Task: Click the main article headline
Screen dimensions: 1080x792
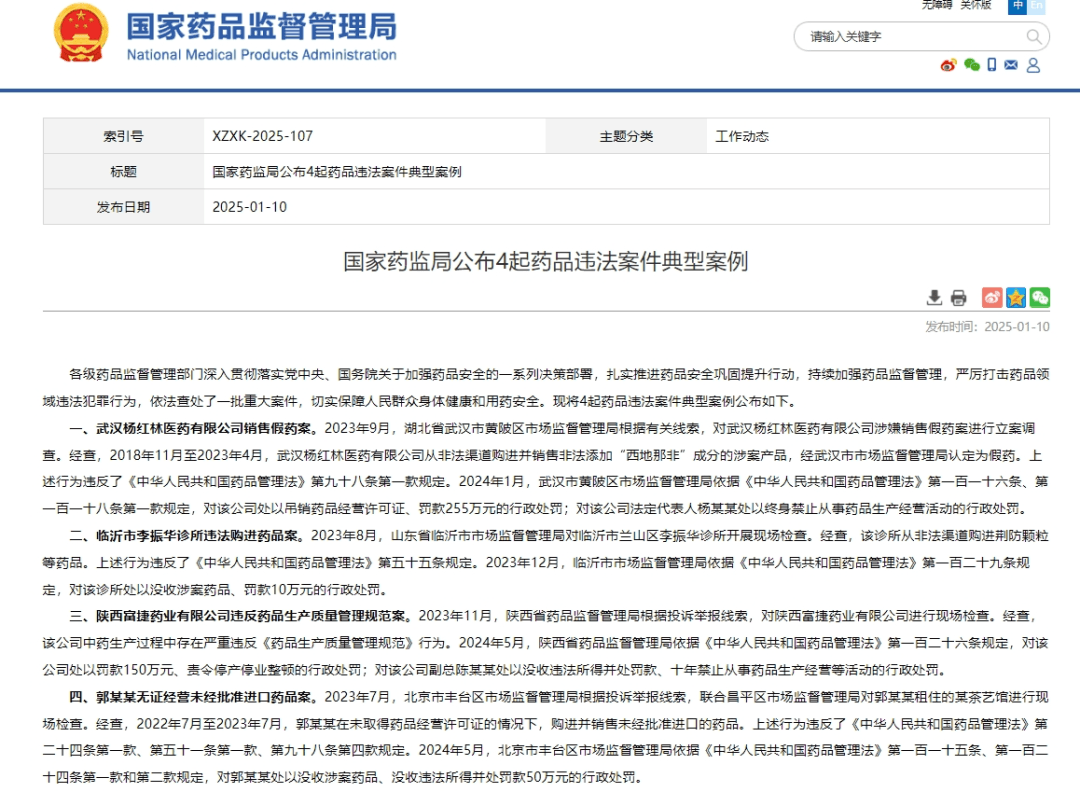Action: point(546,262)
